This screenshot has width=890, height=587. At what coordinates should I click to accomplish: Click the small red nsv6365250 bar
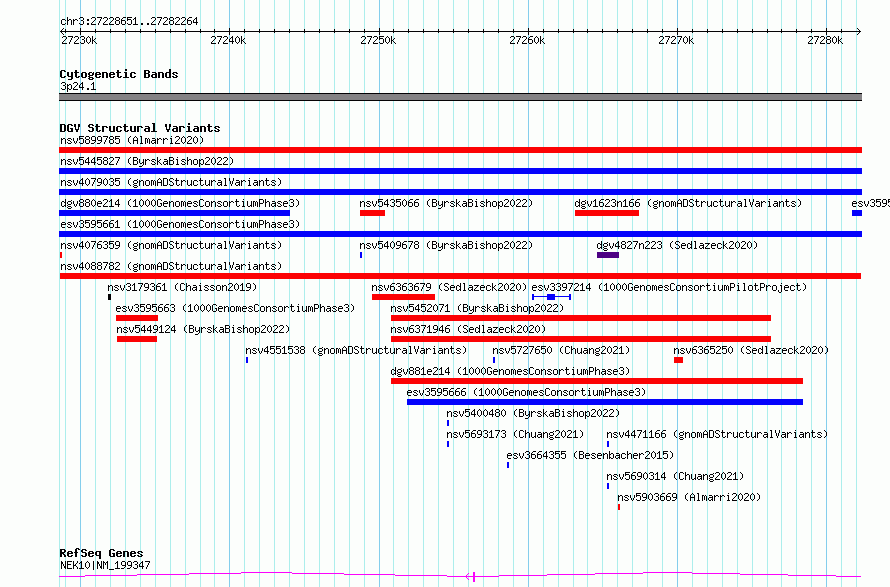pos(678,360)
